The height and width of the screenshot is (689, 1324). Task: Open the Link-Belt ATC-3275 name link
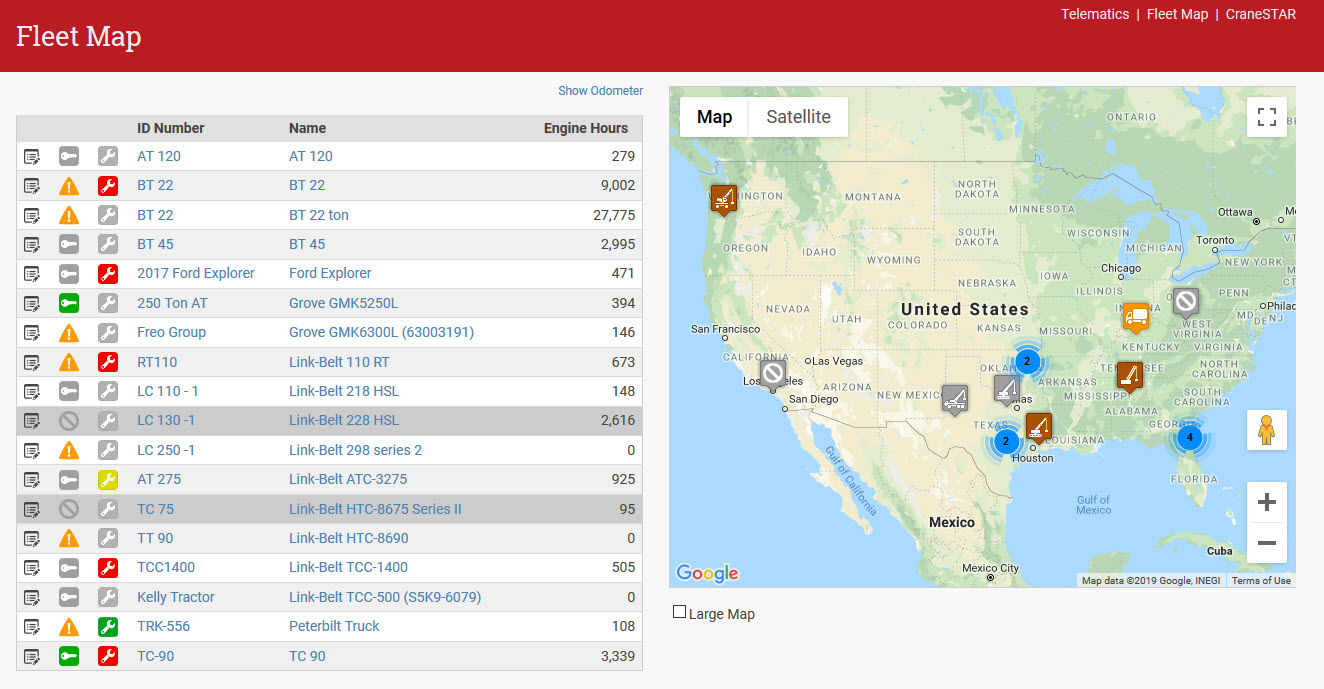pyautogui.click(x=349, y=479)
